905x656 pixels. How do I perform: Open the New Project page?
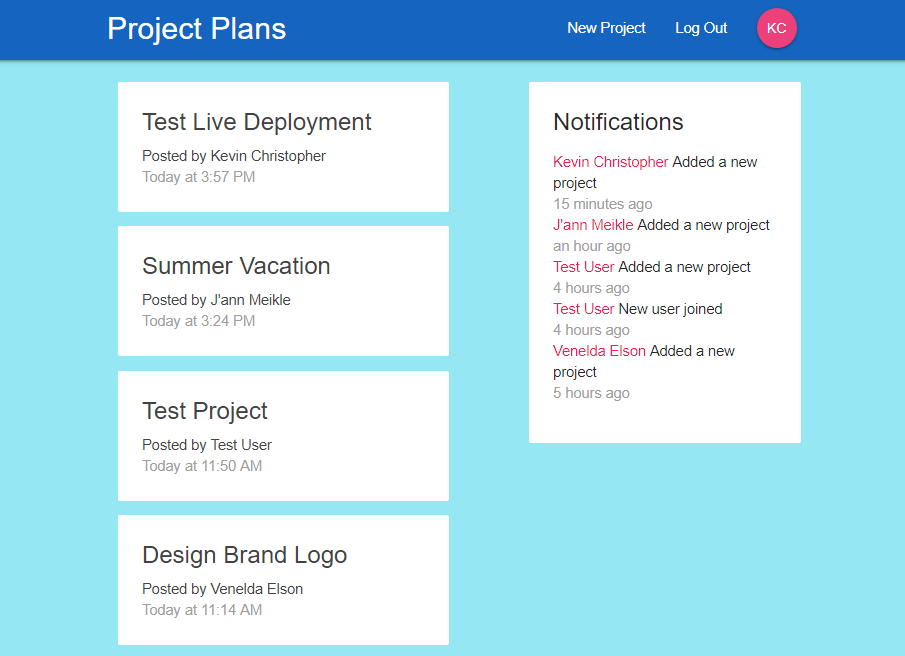point(606,28)
